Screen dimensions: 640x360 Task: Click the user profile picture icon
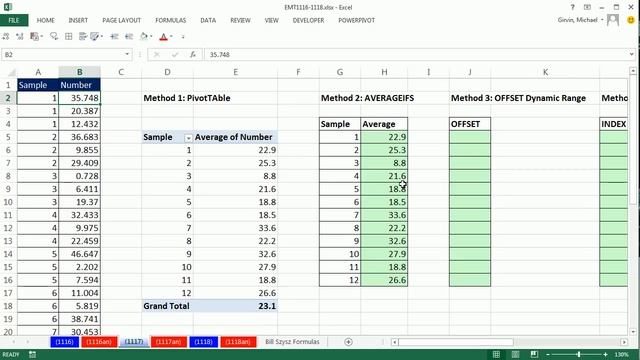point(613,20)
